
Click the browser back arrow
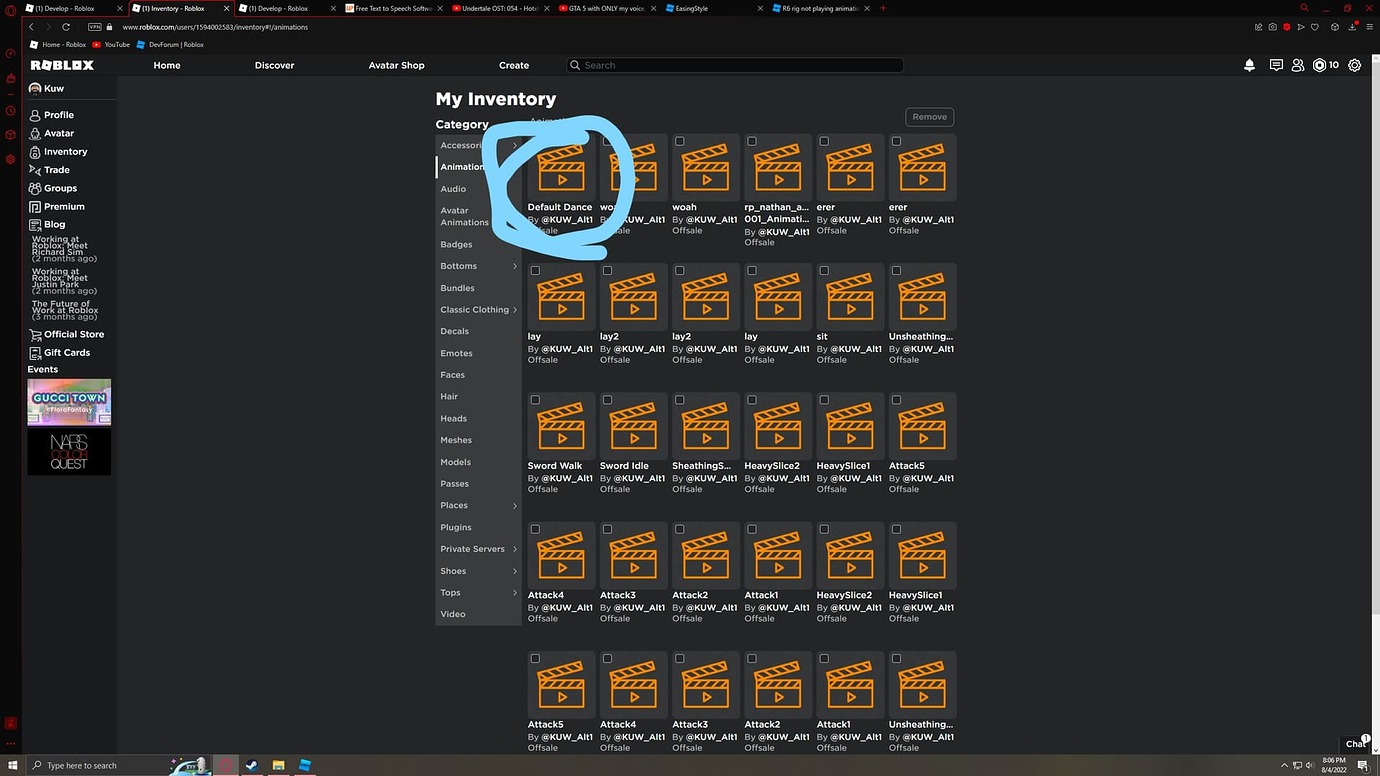(31, 27)
